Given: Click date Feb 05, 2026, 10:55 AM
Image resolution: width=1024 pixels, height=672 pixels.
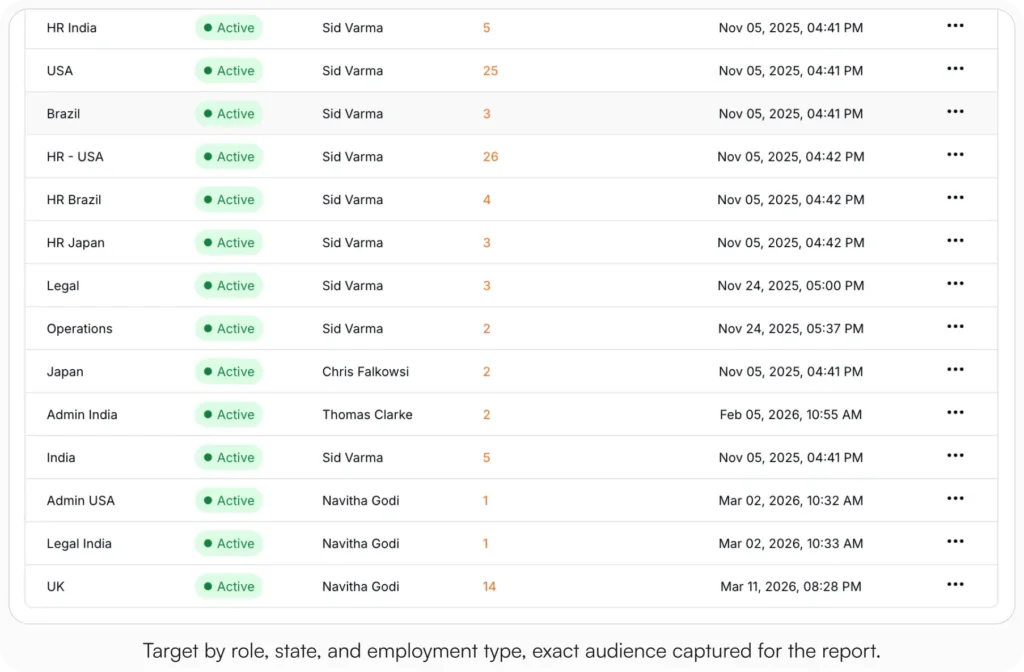Looking at the screenshot, I should 791,415.
